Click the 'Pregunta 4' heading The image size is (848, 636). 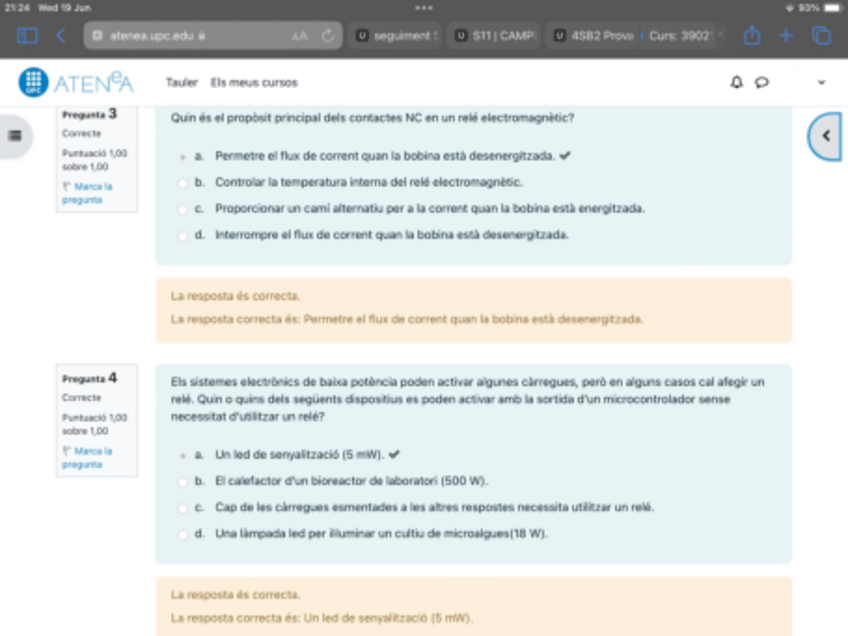[89, 378]
